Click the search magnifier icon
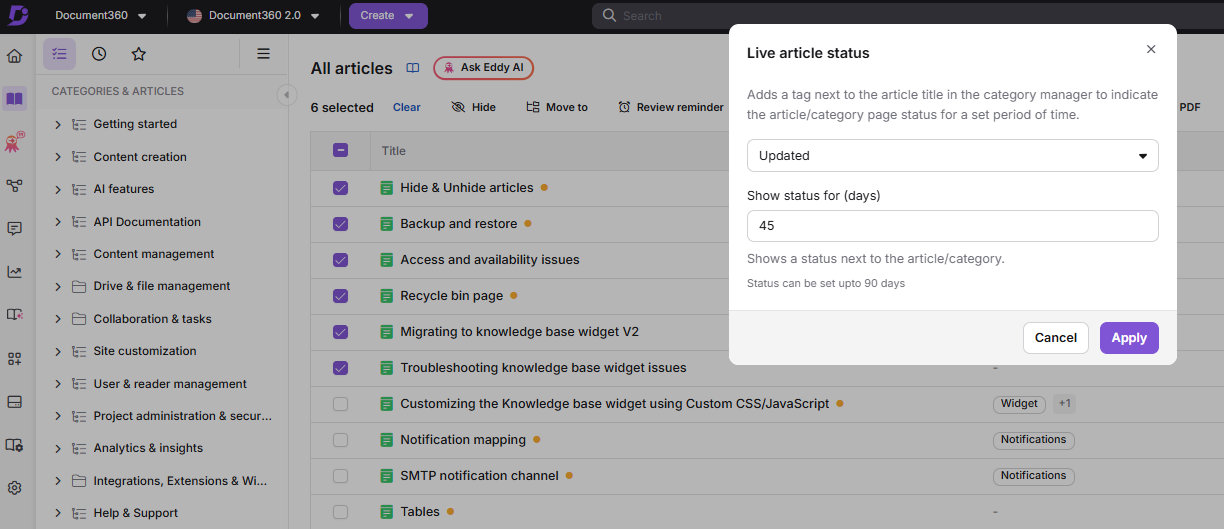Screen dimensions: 1224x529 609,16
